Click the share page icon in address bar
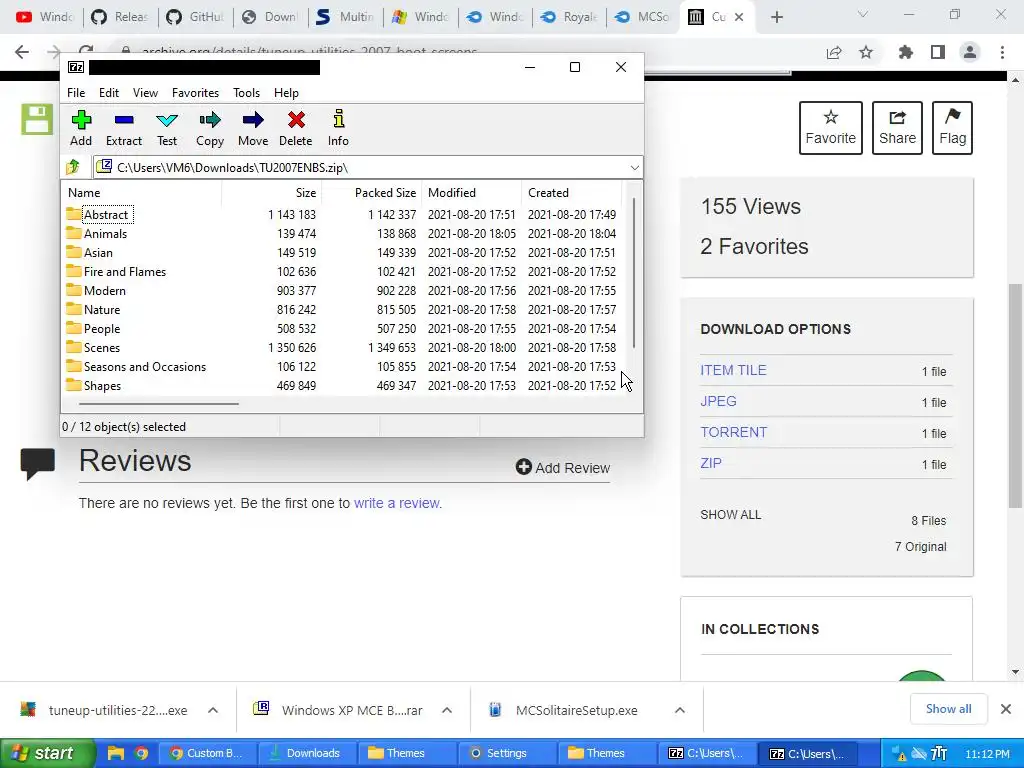The height and width of the screenshot is (768, 1024). (834, 52)
